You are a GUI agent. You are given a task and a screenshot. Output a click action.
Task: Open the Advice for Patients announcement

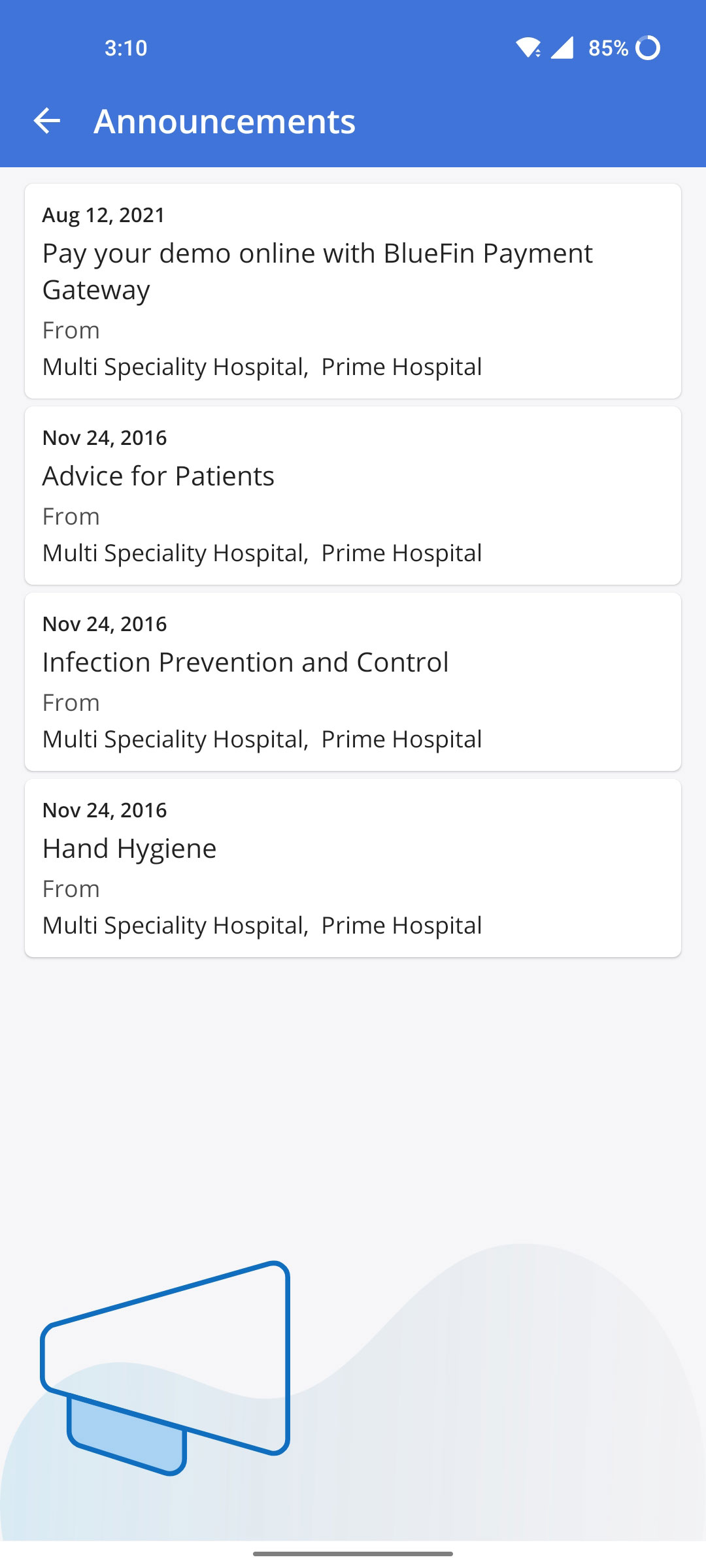pos(158,476)
